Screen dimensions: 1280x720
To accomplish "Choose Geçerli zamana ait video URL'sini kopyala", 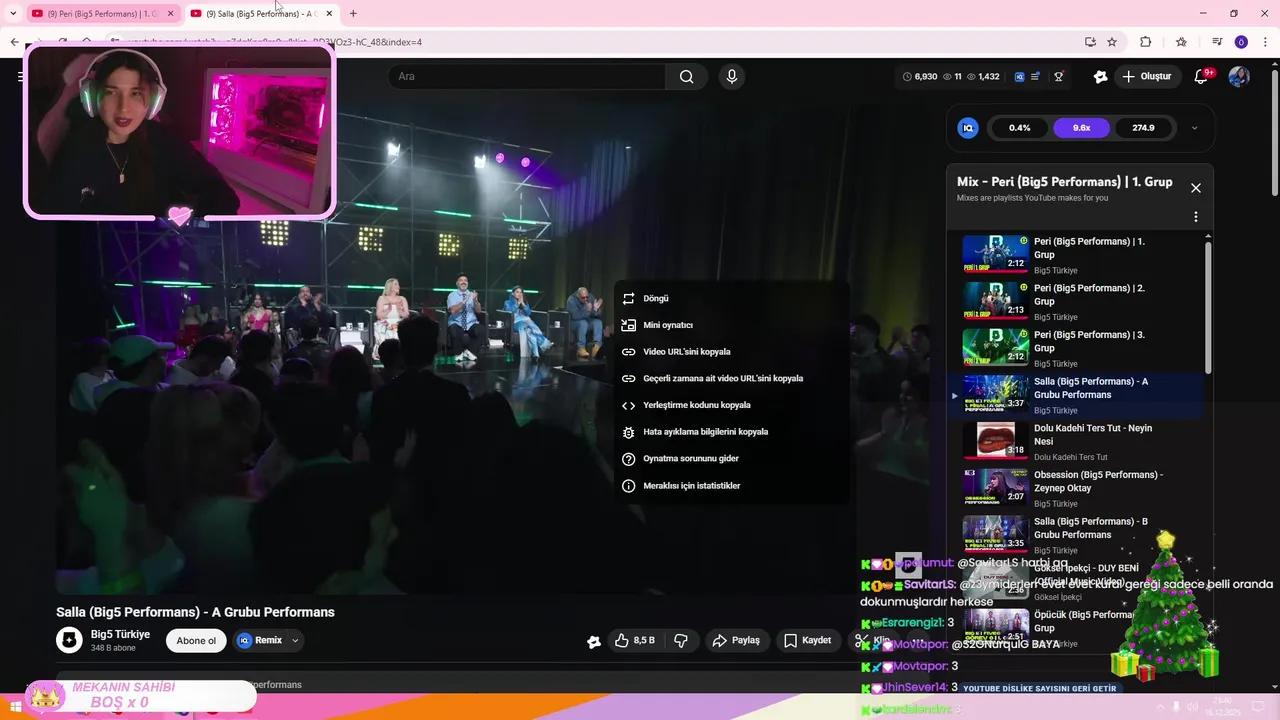I will tap(731, 378).
